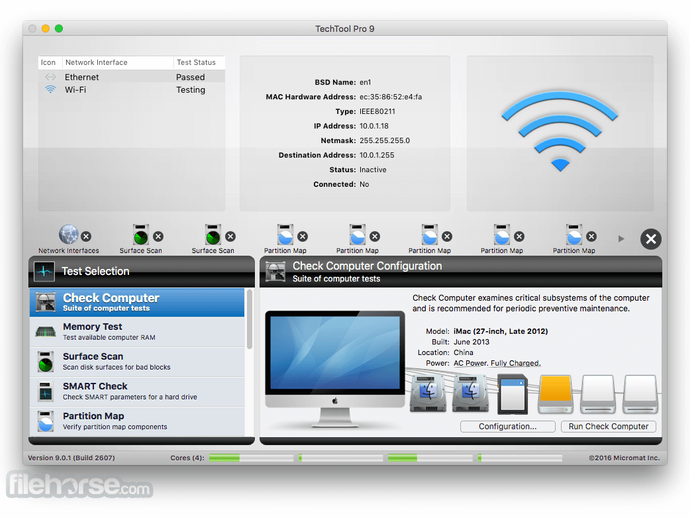This screenshot has width=690, height=518.
Task: Click the TechTool Pro 9 window title
Action: click(x=345, y=29)
